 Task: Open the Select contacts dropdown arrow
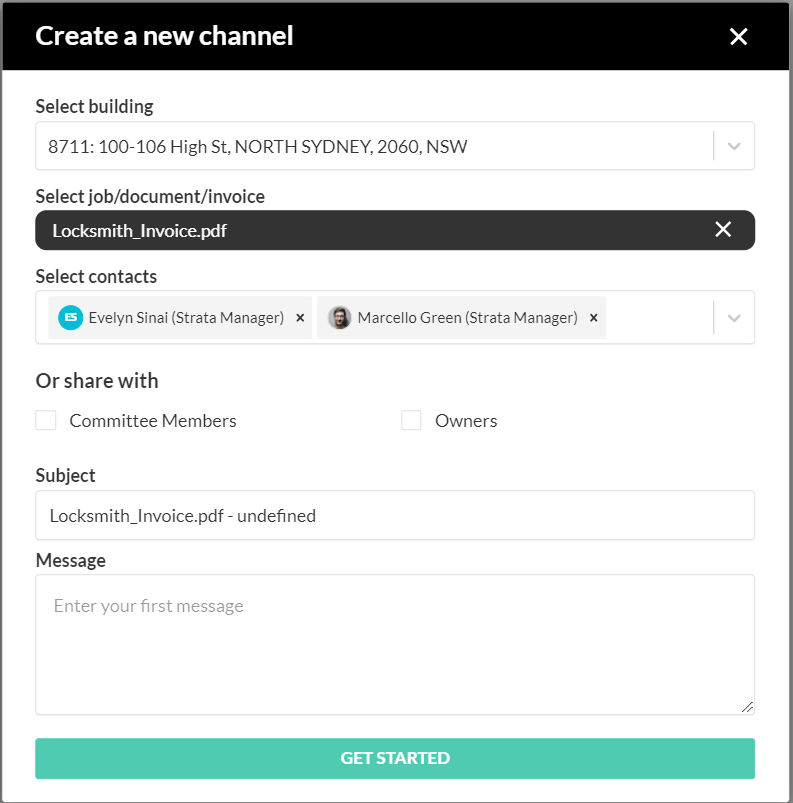pyautogui.click(x=734, y=318)
